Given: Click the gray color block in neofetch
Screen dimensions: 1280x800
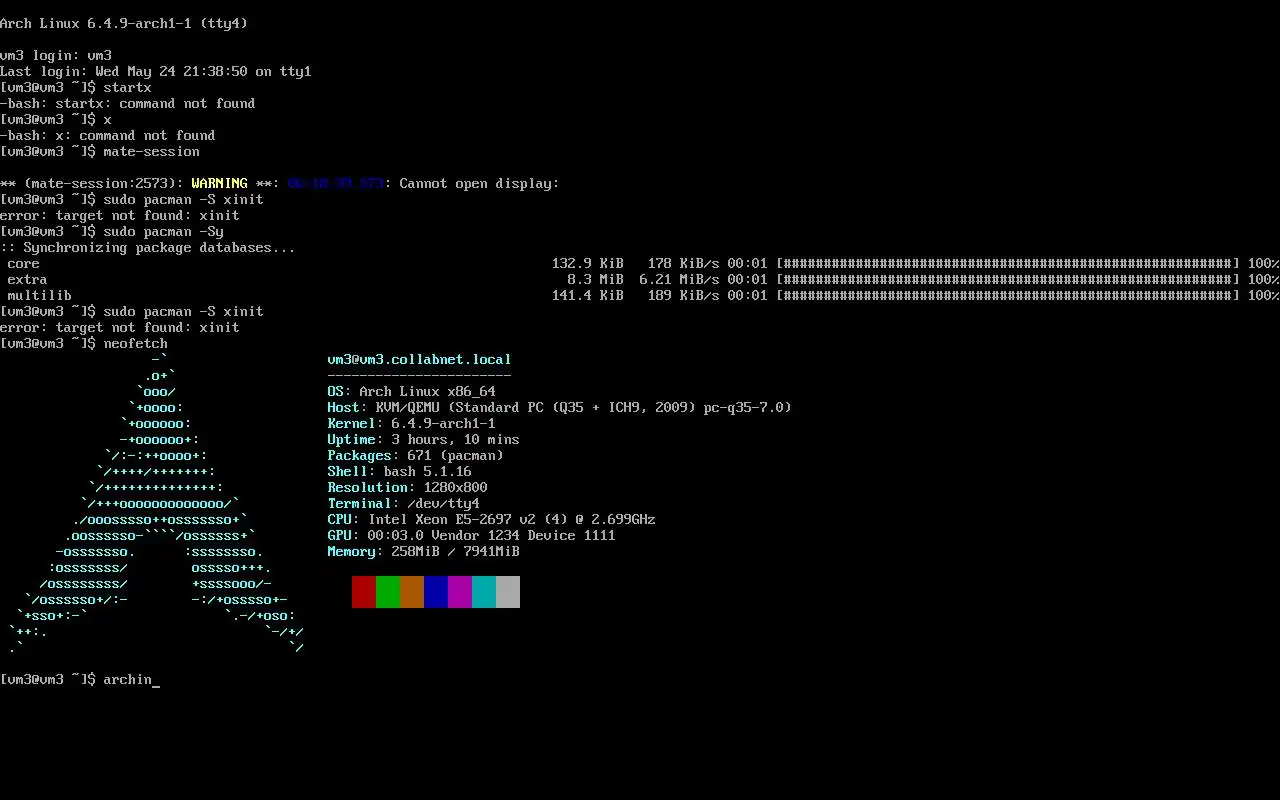Looking at the screenshot, I should pos(508,591).
